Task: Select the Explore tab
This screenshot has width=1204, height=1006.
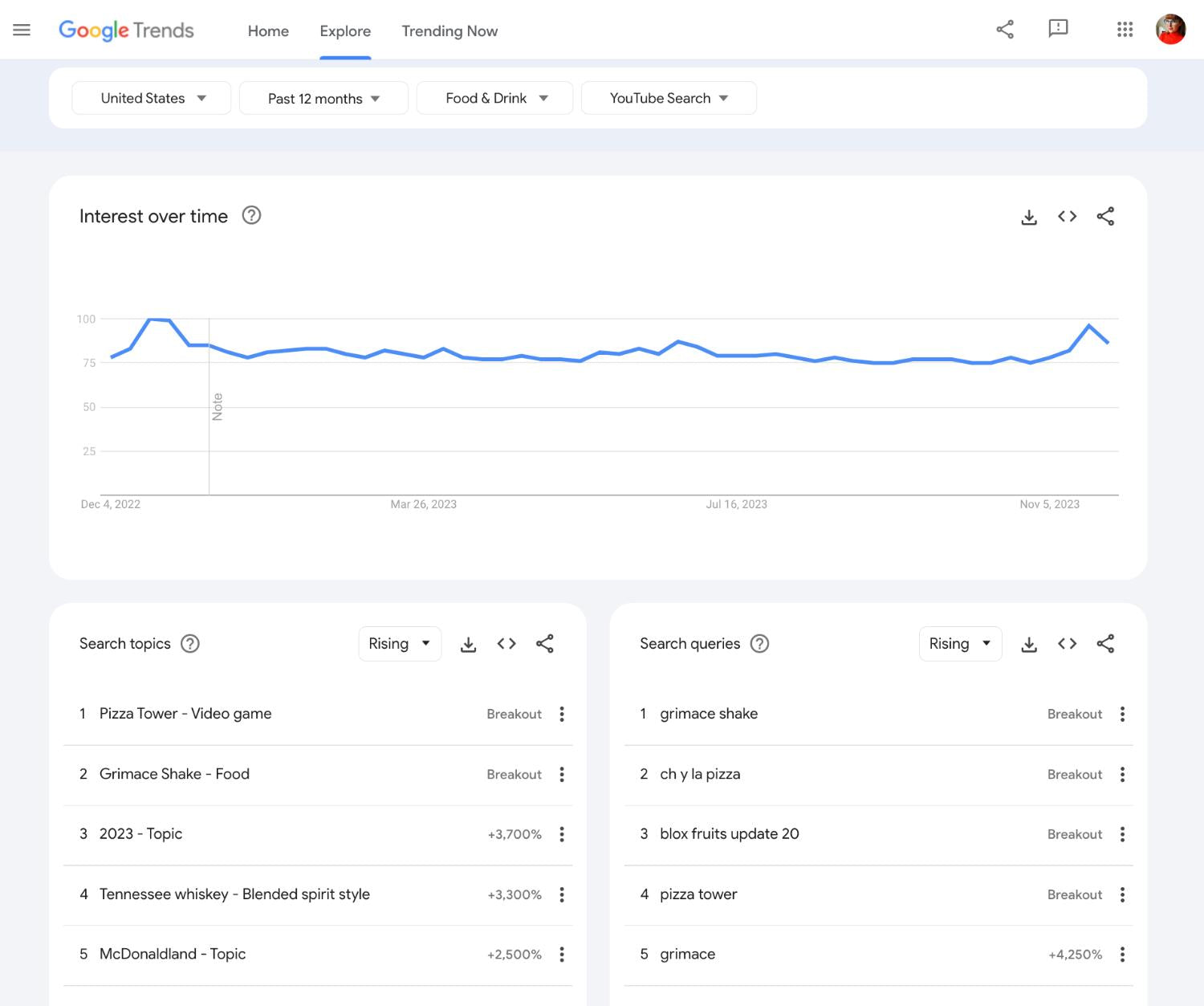Action: tap(345, 31)
